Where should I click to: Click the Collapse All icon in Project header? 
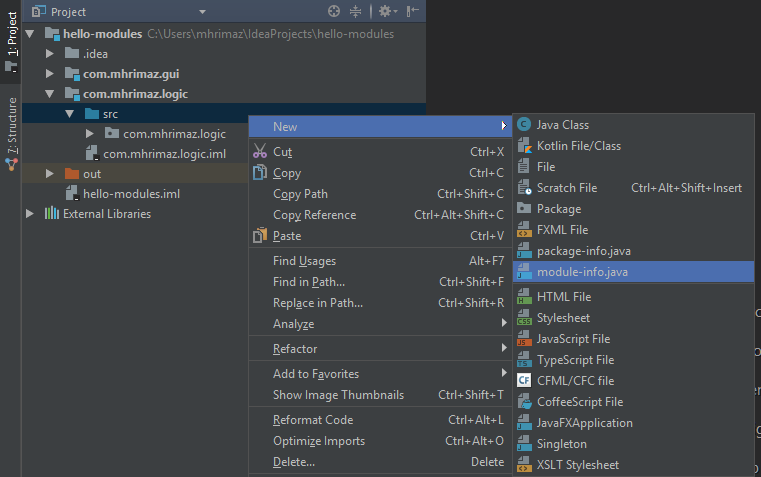356,11
